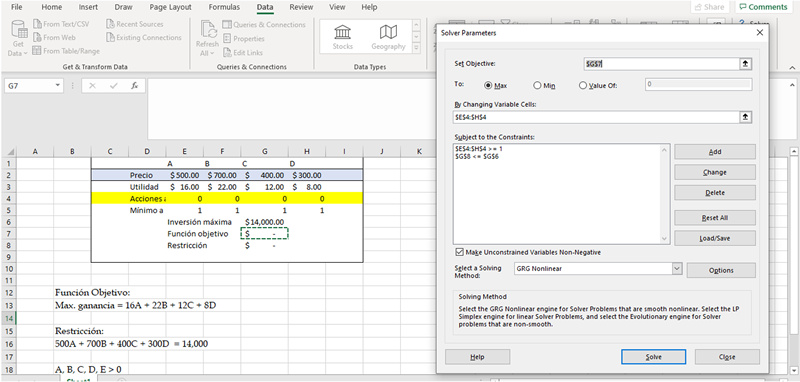Open the Name Box dropdown arrow

(58, 86)
